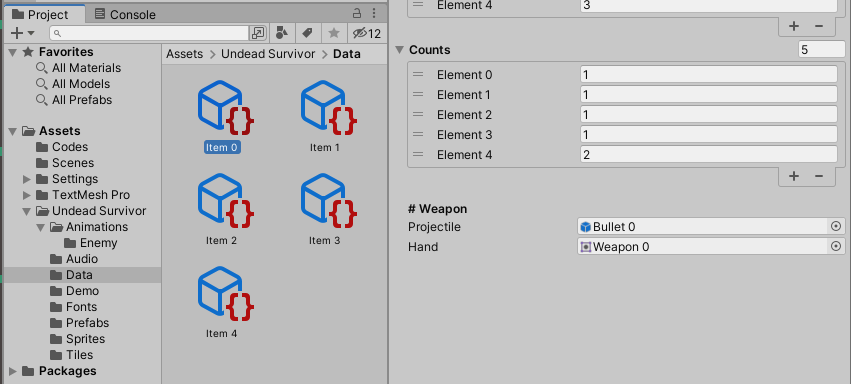Open the create asset plus dropdown
Screen dimensions: 851x384
pos(22,33)
